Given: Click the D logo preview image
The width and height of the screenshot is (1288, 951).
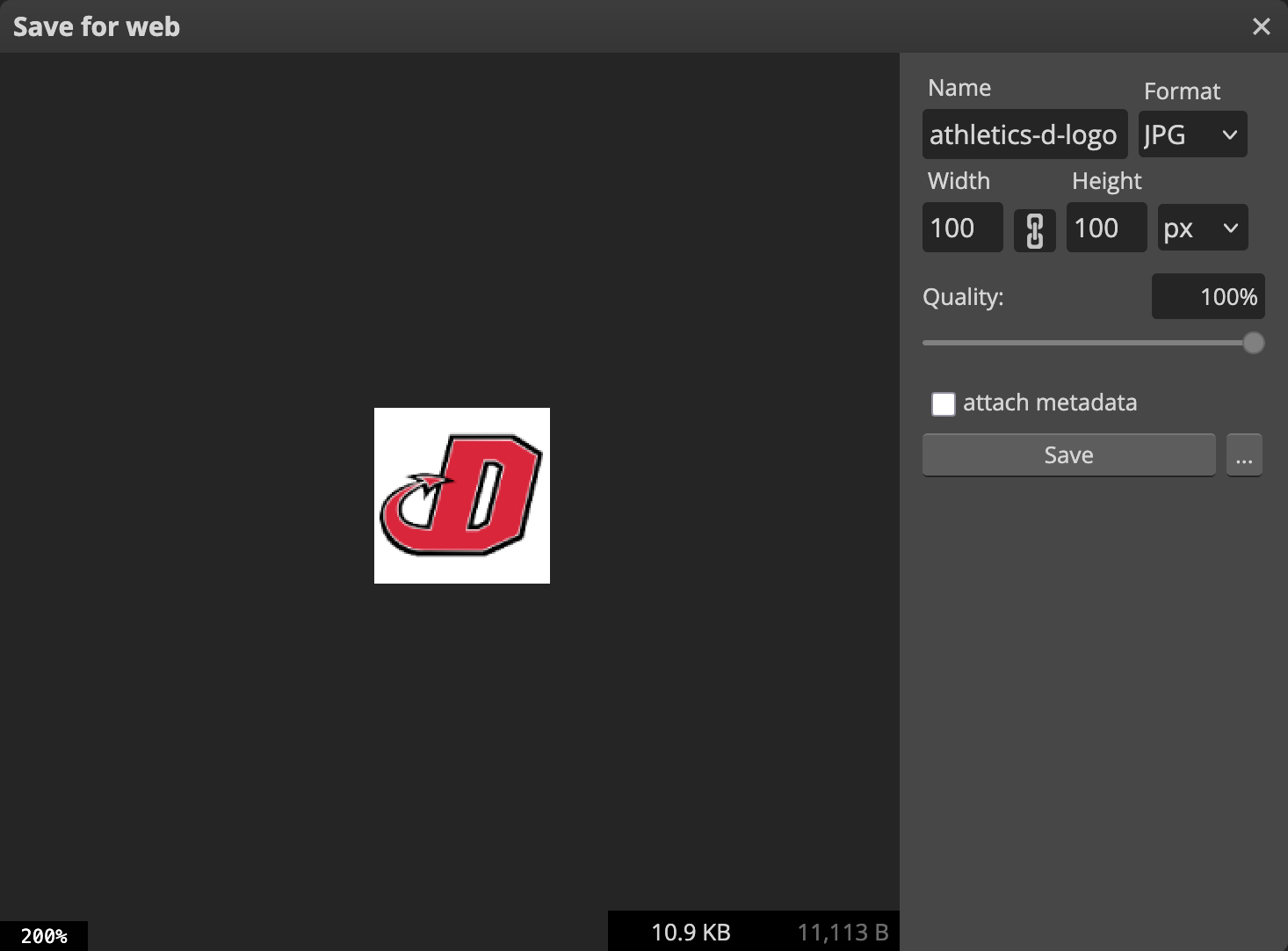Looking at the screenshot, I should click(x=462, y=496).
